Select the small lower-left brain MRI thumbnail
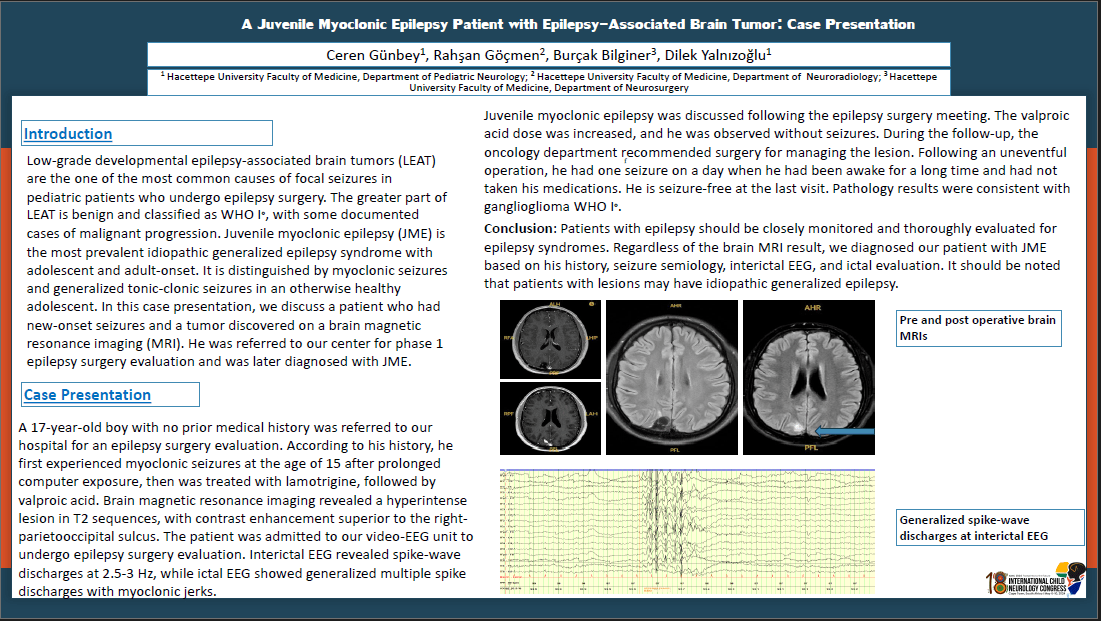Viewport: 1101px width, 621px height. click(550, 418)
